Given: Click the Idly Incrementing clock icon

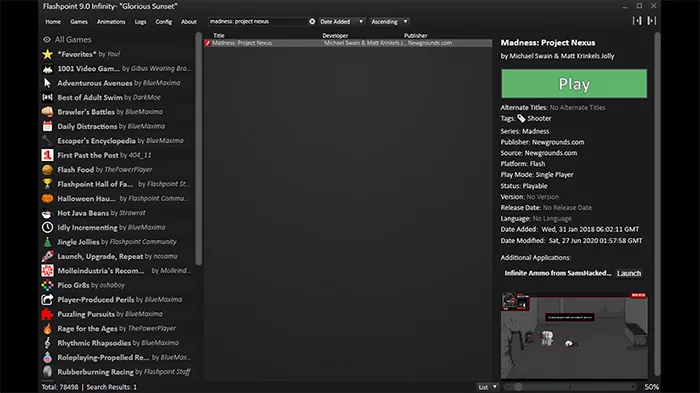Looking at the screenshot, I should pos(47,227).
